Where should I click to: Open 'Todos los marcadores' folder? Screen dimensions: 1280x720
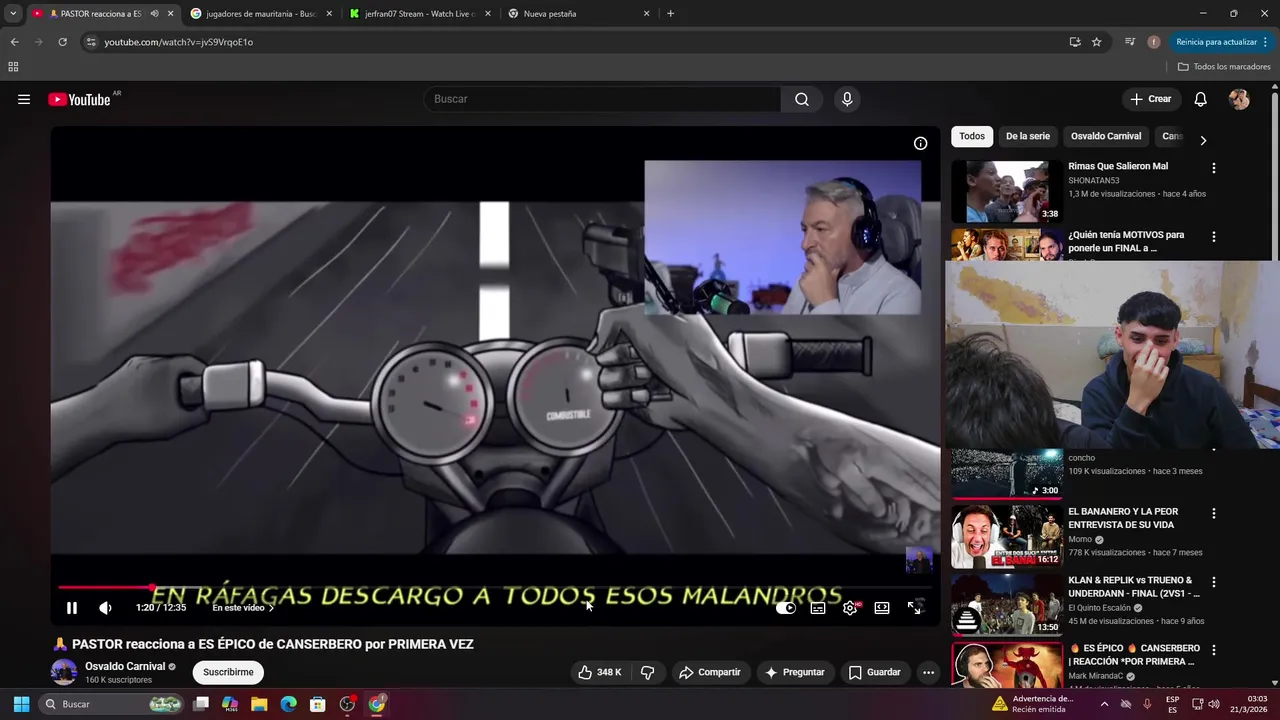[x=1224, y=67]
